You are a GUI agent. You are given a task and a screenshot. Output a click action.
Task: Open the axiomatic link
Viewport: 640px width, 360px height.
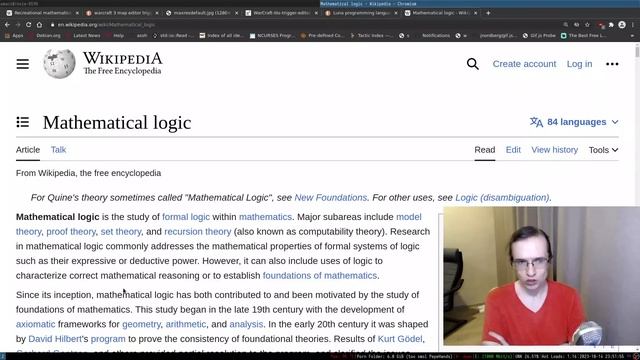[x=36, y=324]
